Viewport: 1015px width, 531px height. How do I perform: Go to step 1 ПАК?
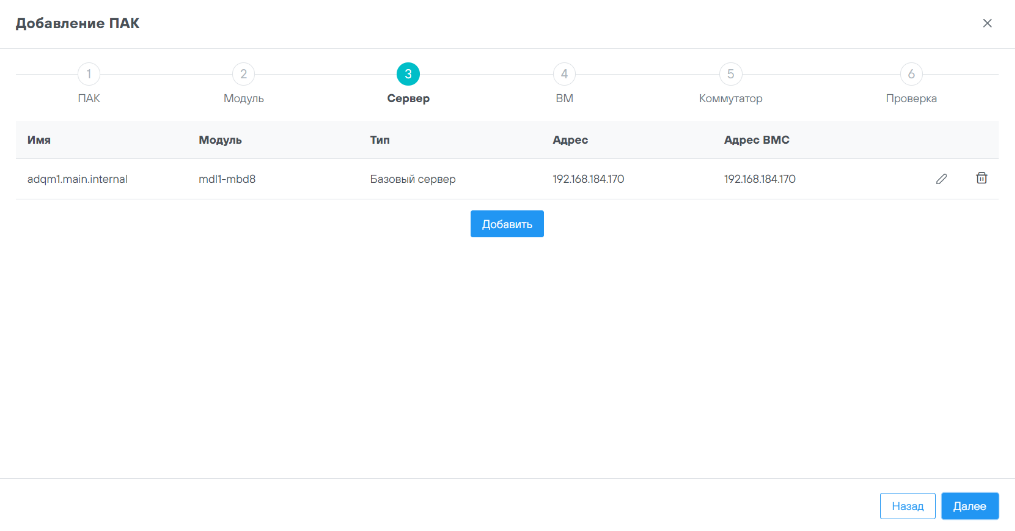(x=89, y=74)
